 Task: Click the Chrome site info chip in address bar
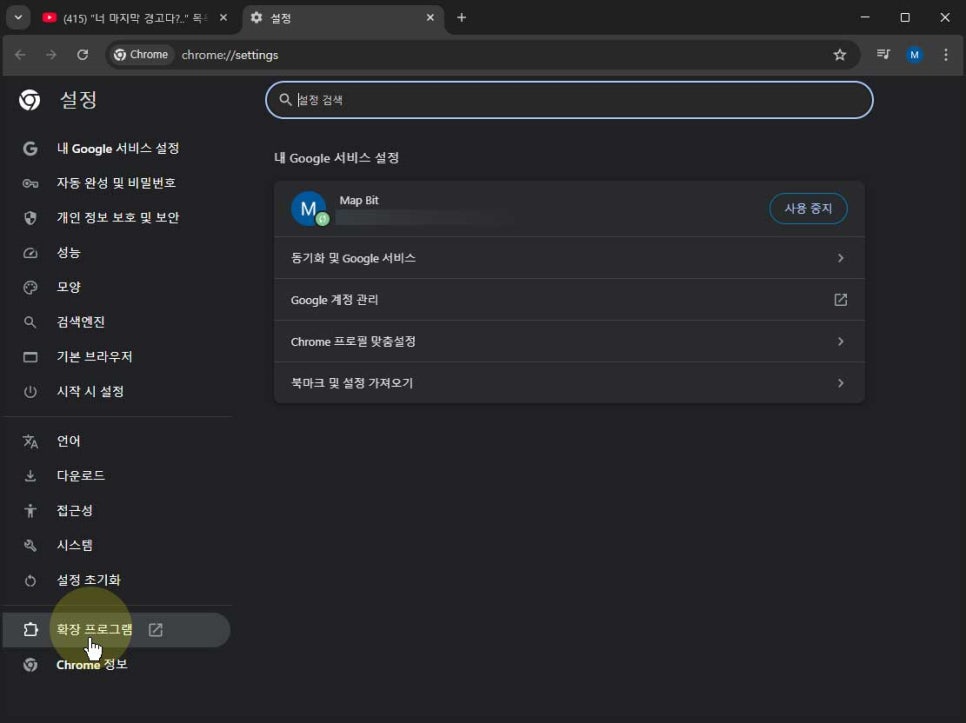pos(142,55)
